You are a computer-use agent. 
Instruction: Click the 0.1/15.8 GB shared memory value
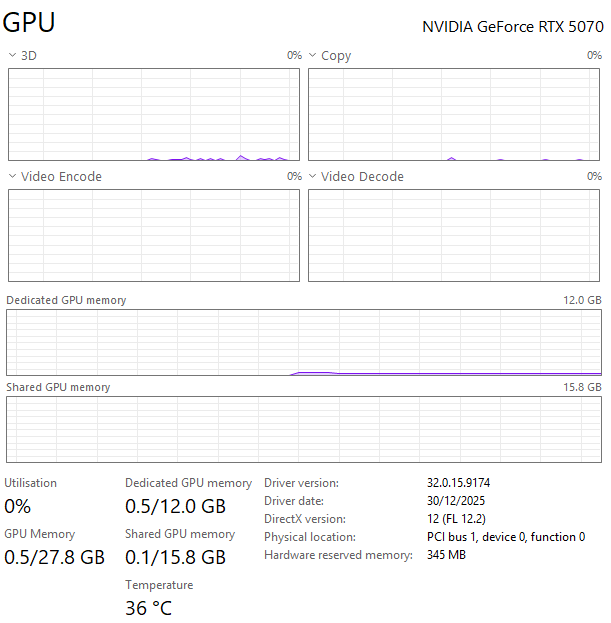(x=175, y=557)
